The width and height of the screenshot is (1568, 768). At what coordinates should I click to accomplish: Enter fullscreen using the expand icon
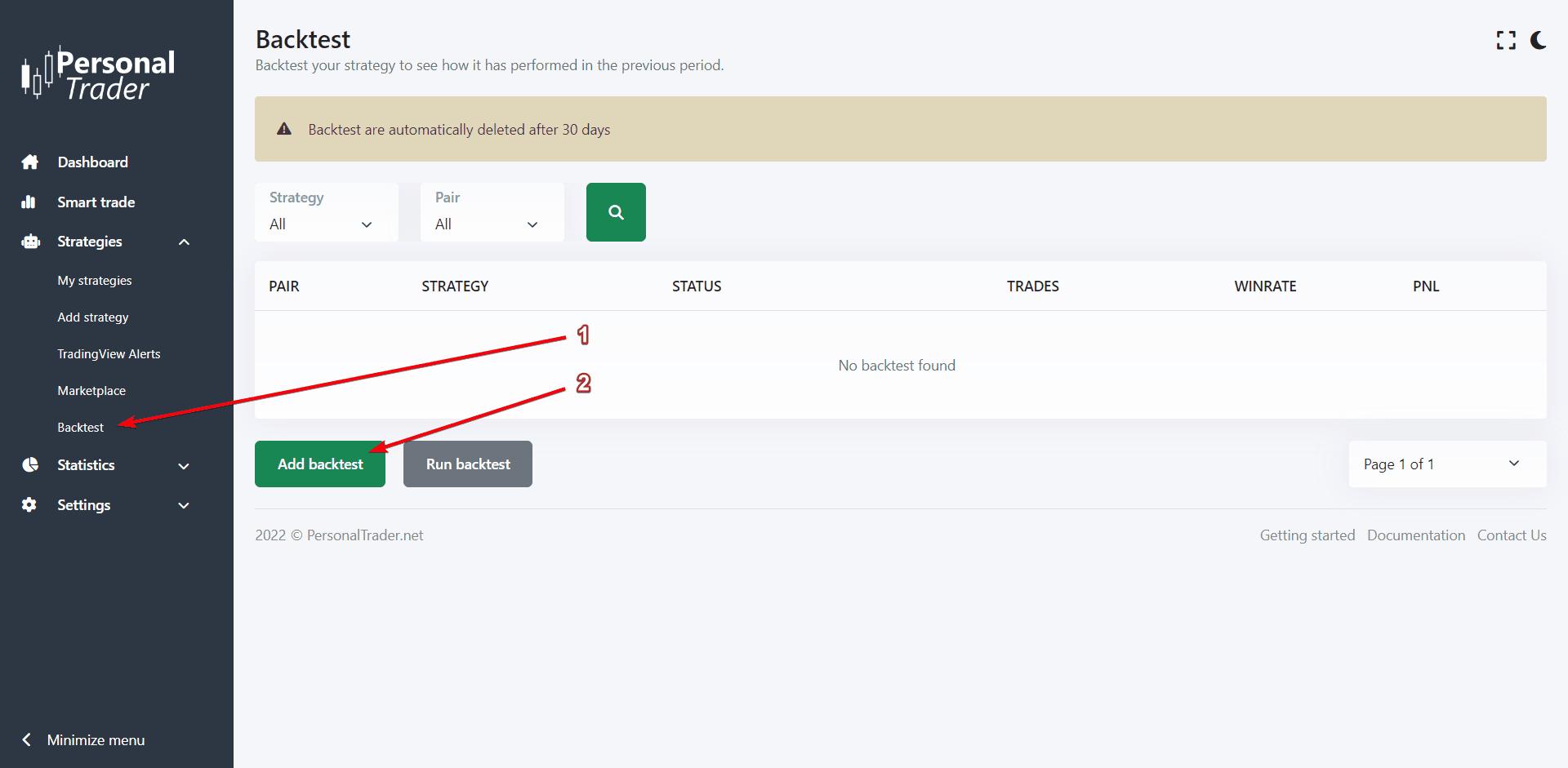point(1506,40)
